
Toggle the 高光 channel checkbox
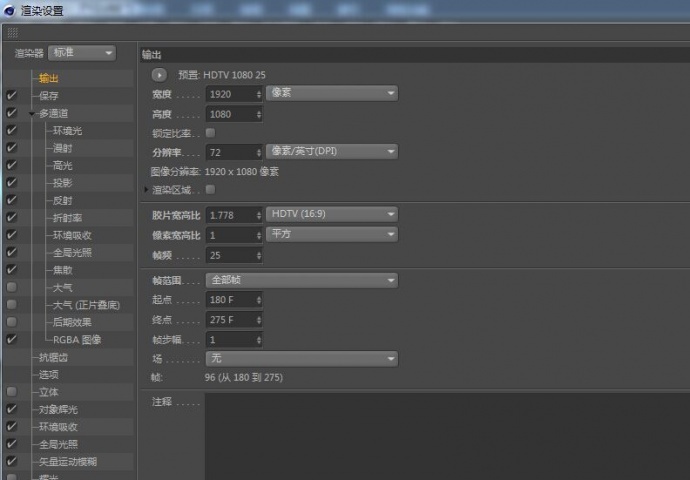point(11,165)
